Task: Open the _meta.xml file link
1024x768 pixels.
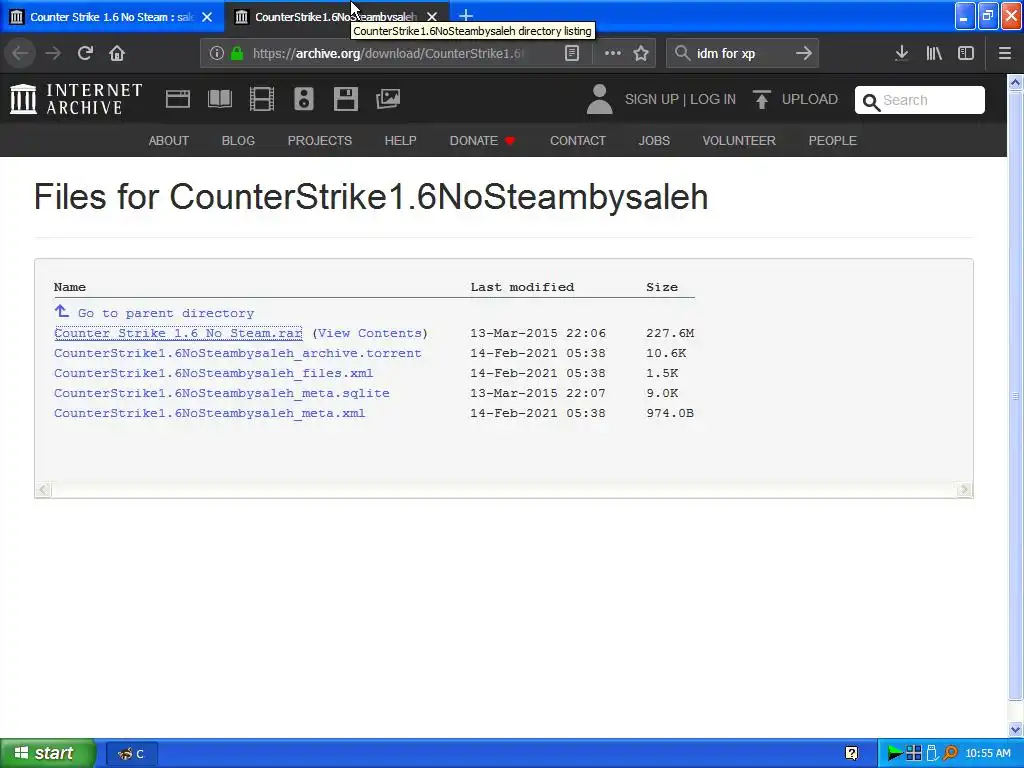Action: 210,413
